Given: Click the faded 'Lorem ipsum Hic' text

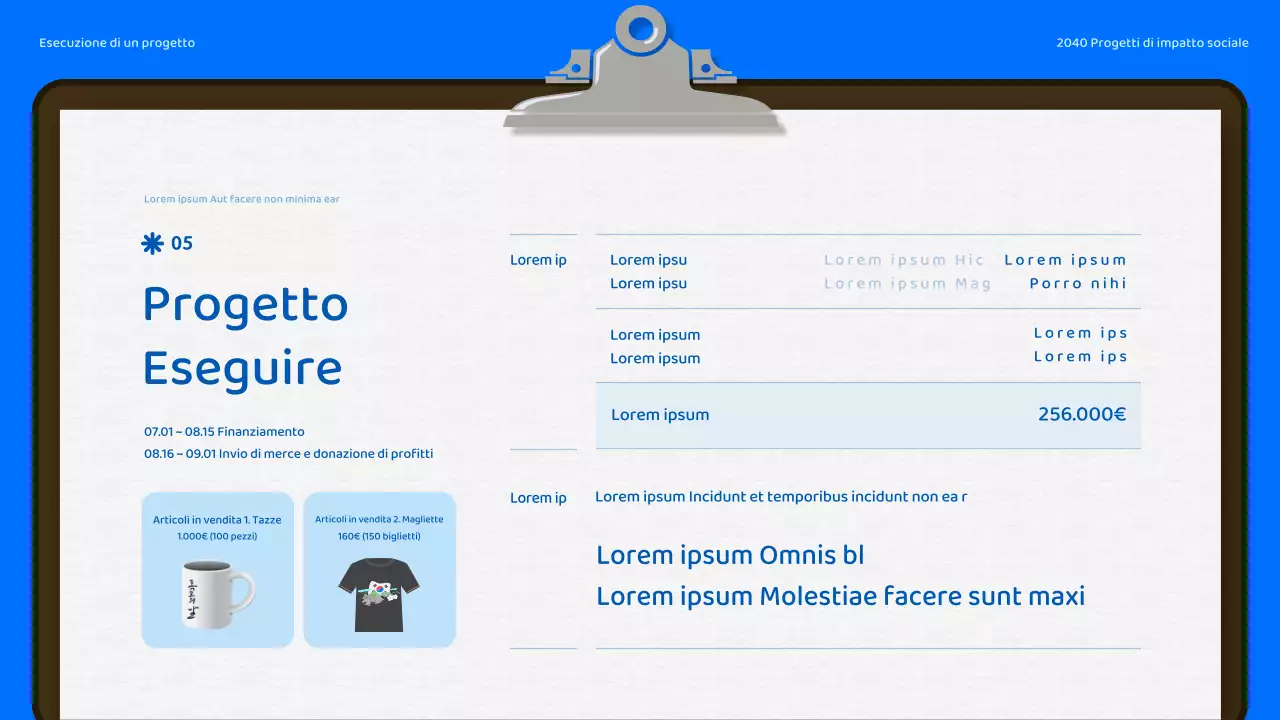Looking at the screenshot, I should [x=904, y=260].
